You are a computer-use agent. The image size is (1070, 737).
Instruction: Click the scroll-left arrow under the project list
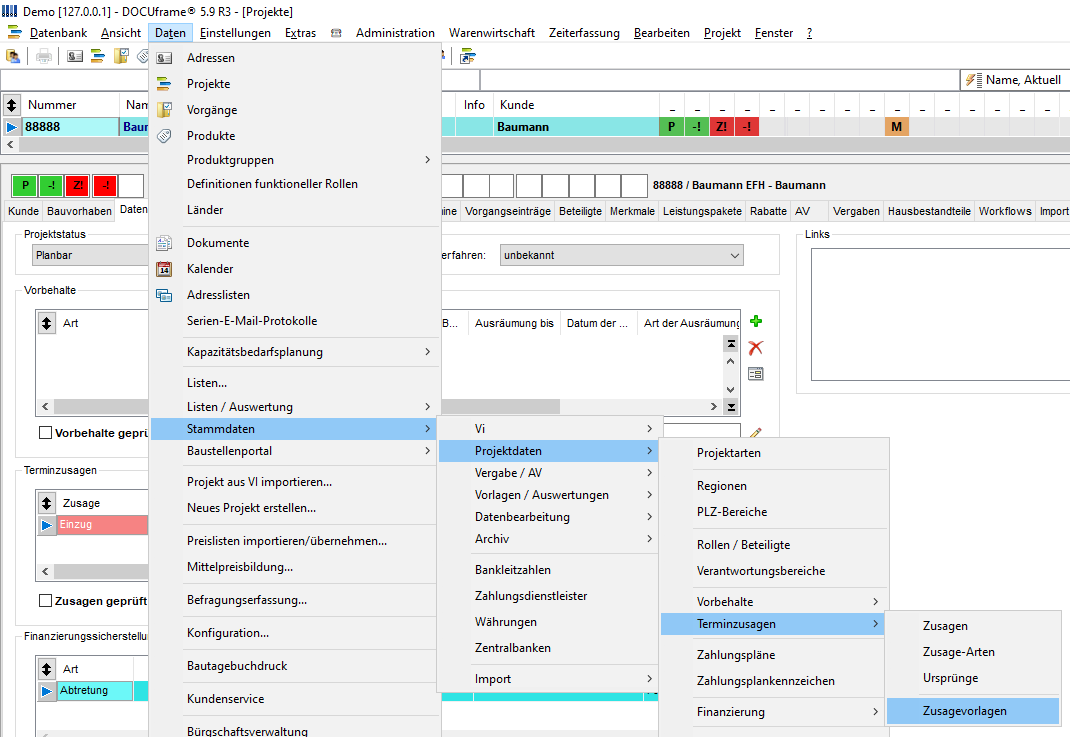[x=10, y=145]
